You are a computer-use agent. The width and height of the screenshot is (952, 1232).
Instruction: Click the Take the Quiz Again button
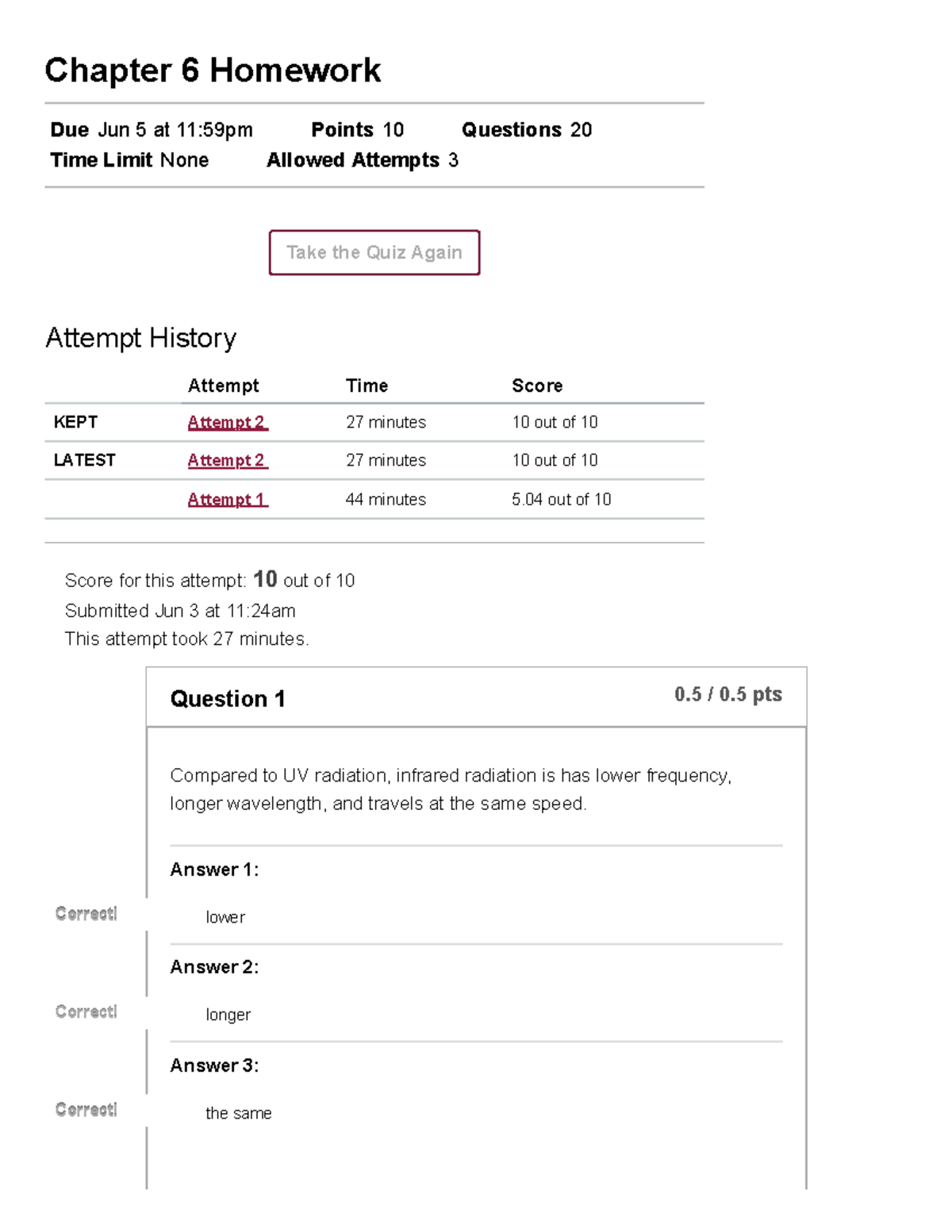(374, 252)
